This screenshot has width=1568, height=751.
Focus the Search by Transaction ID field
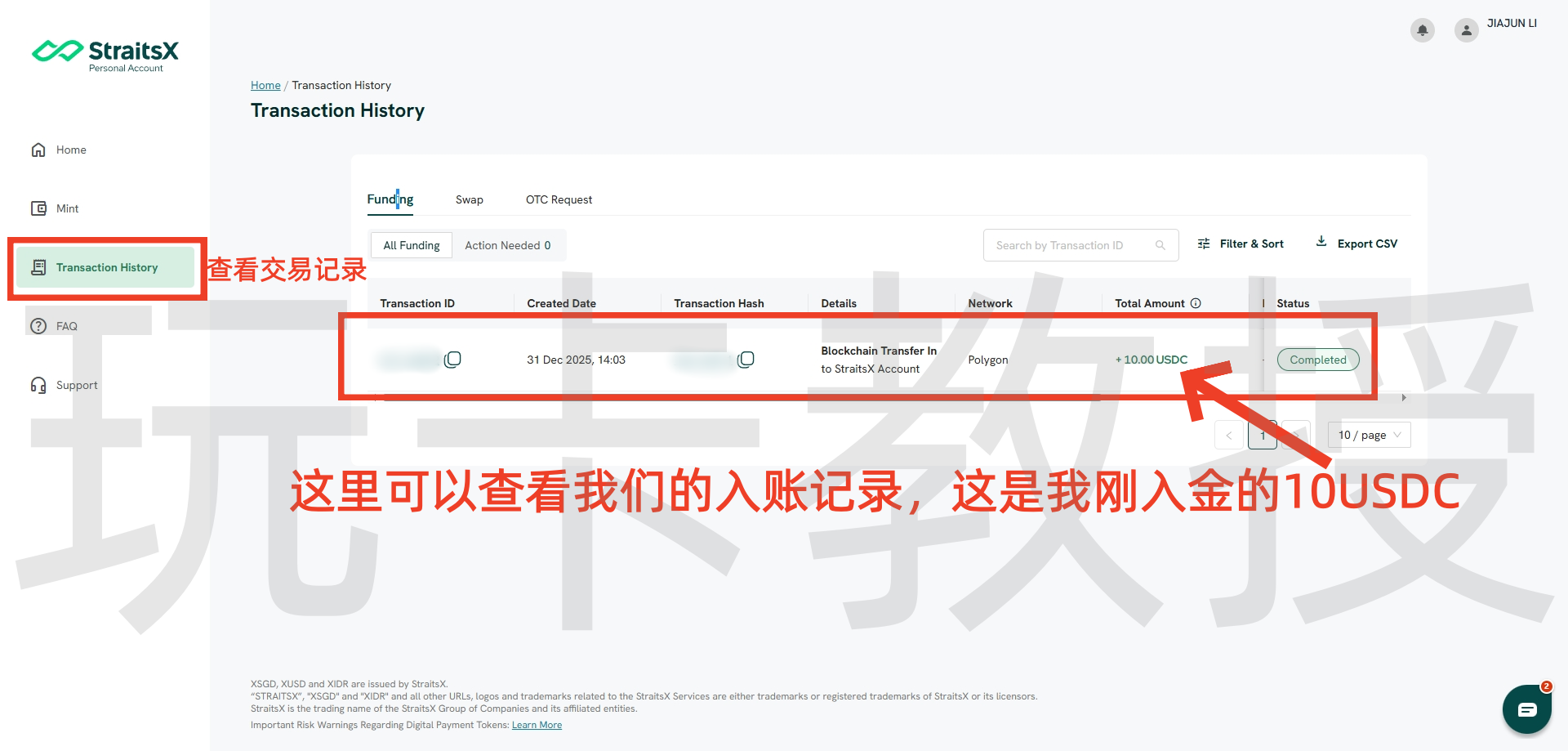coord(1070,245)
